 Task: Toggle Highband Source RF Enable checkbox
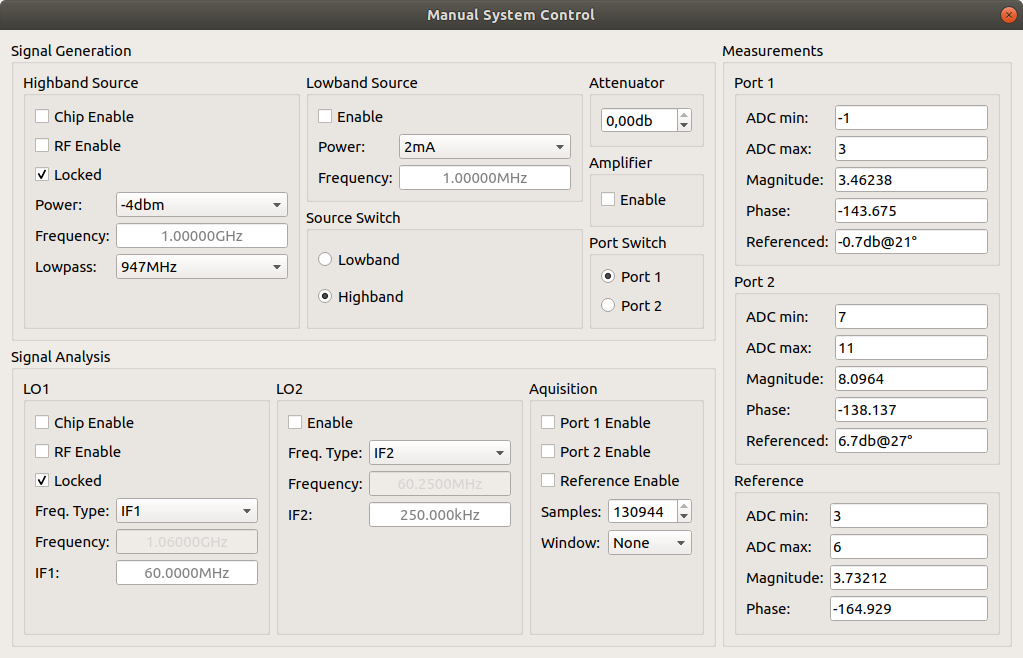pos(42,146)
